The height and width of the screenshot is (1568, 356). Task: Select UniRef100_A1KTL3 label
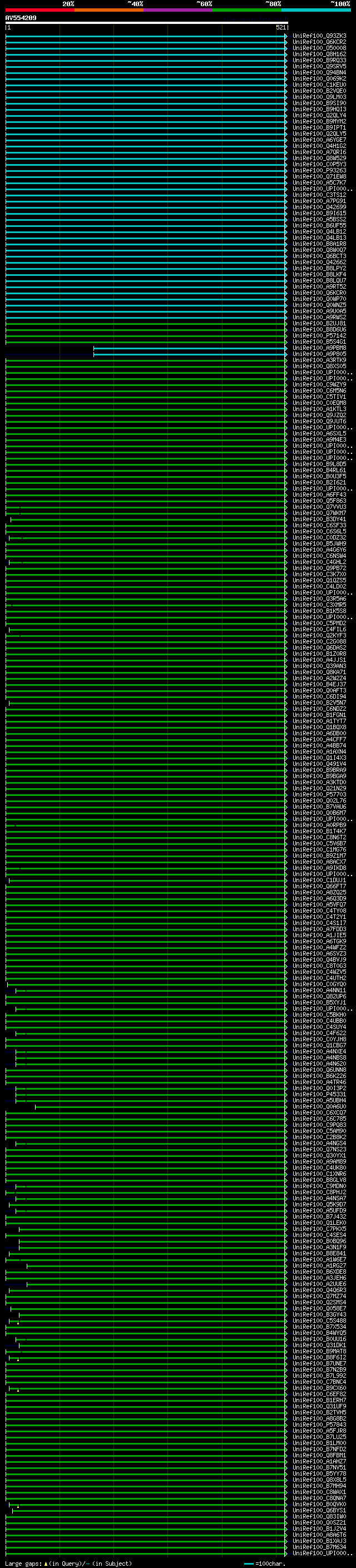pyautogui.click(x=319, y=409)
